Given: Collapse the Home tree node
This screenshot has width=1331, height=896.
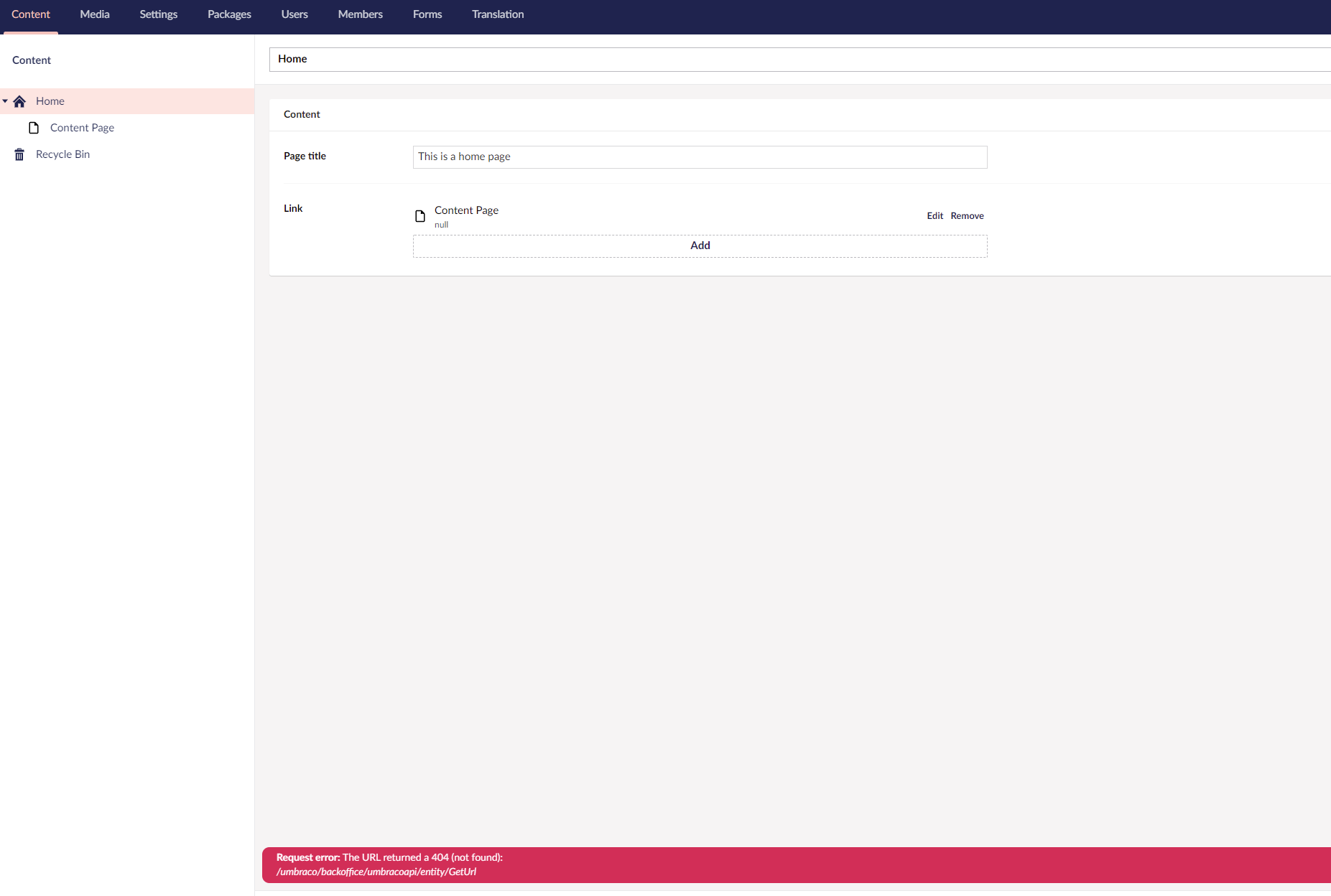Looking at the screenshot, I should tap(5, 101).
